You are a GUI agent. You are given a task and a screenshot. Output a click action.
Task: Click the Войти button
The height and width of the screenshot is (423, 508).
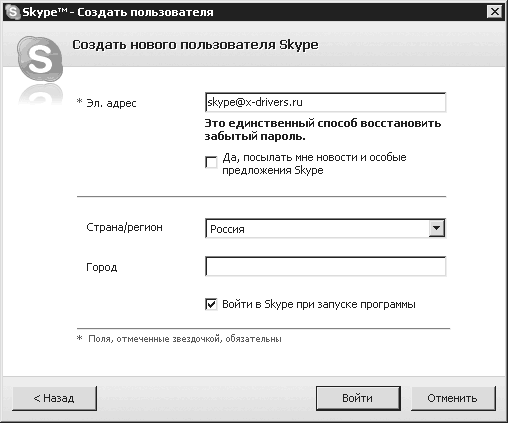pyautogui.click(x=358, y=398)
